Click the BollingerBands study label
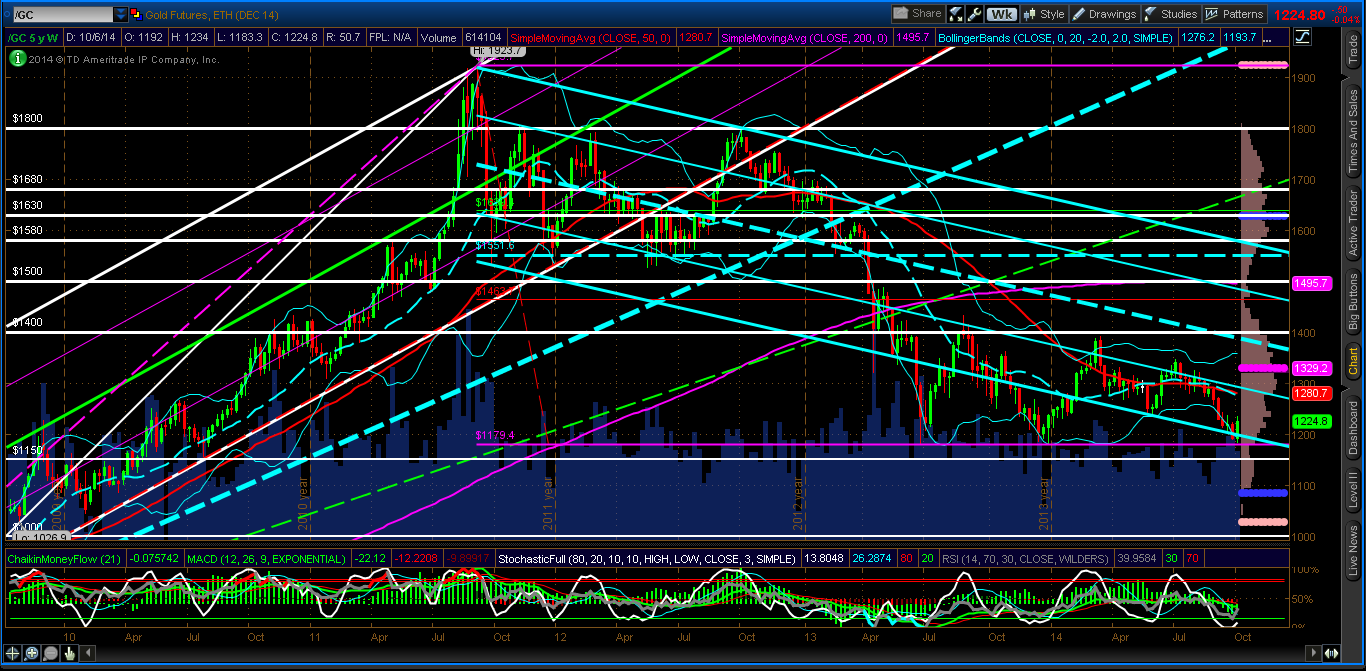This screenshot has height=671, width=1366. (x=1055, y=38)
